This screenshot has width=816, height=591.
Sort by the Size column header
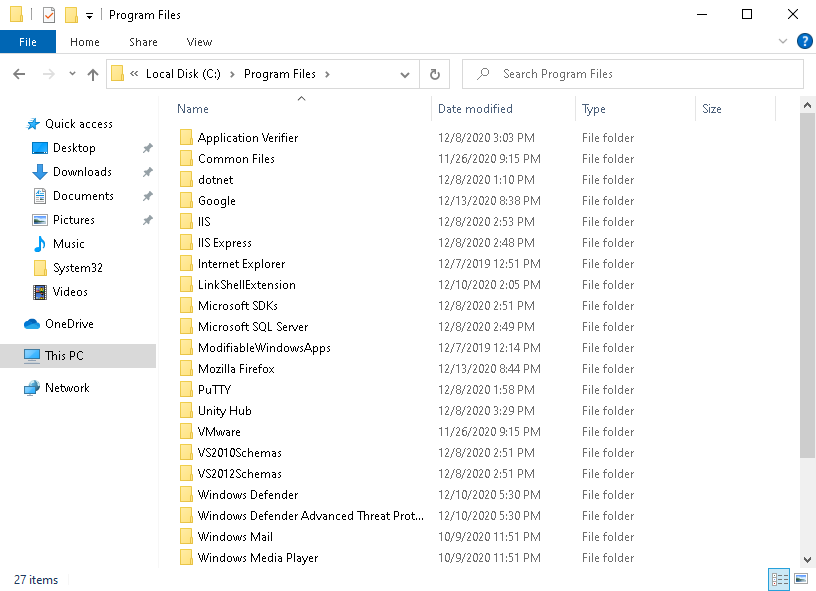click(711, 109)
